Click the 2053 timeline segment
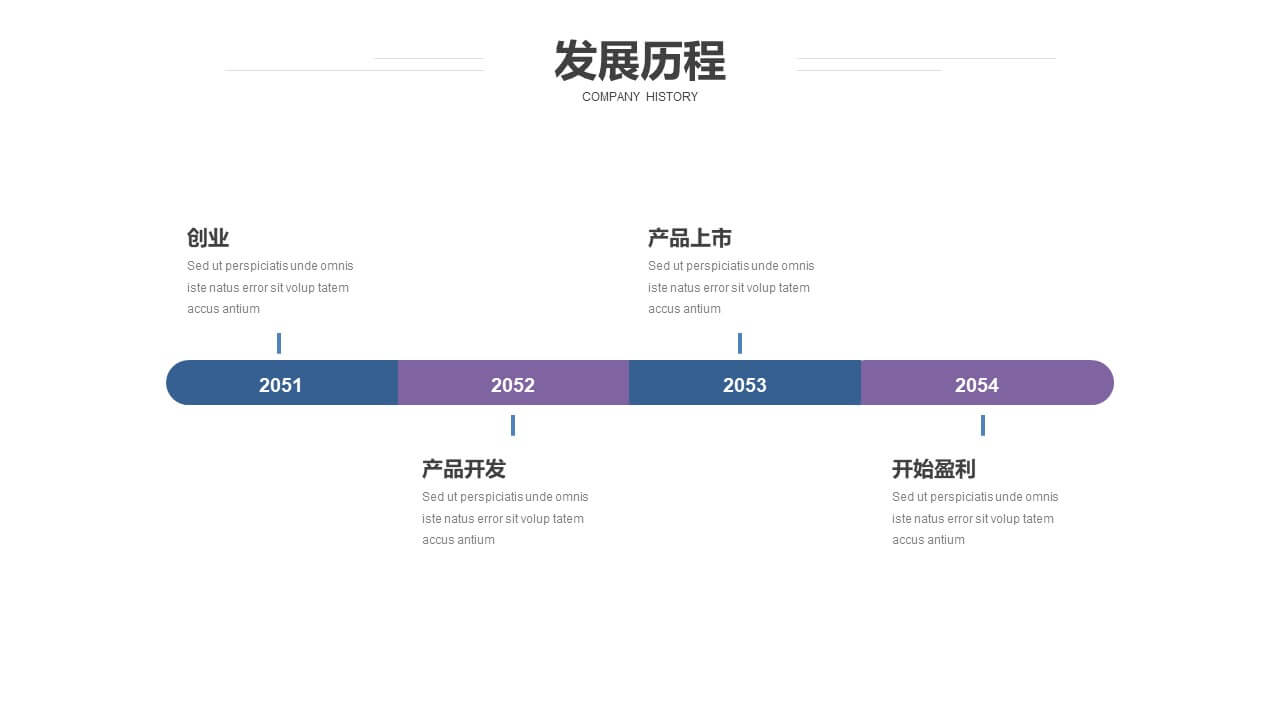 (745, 383)
